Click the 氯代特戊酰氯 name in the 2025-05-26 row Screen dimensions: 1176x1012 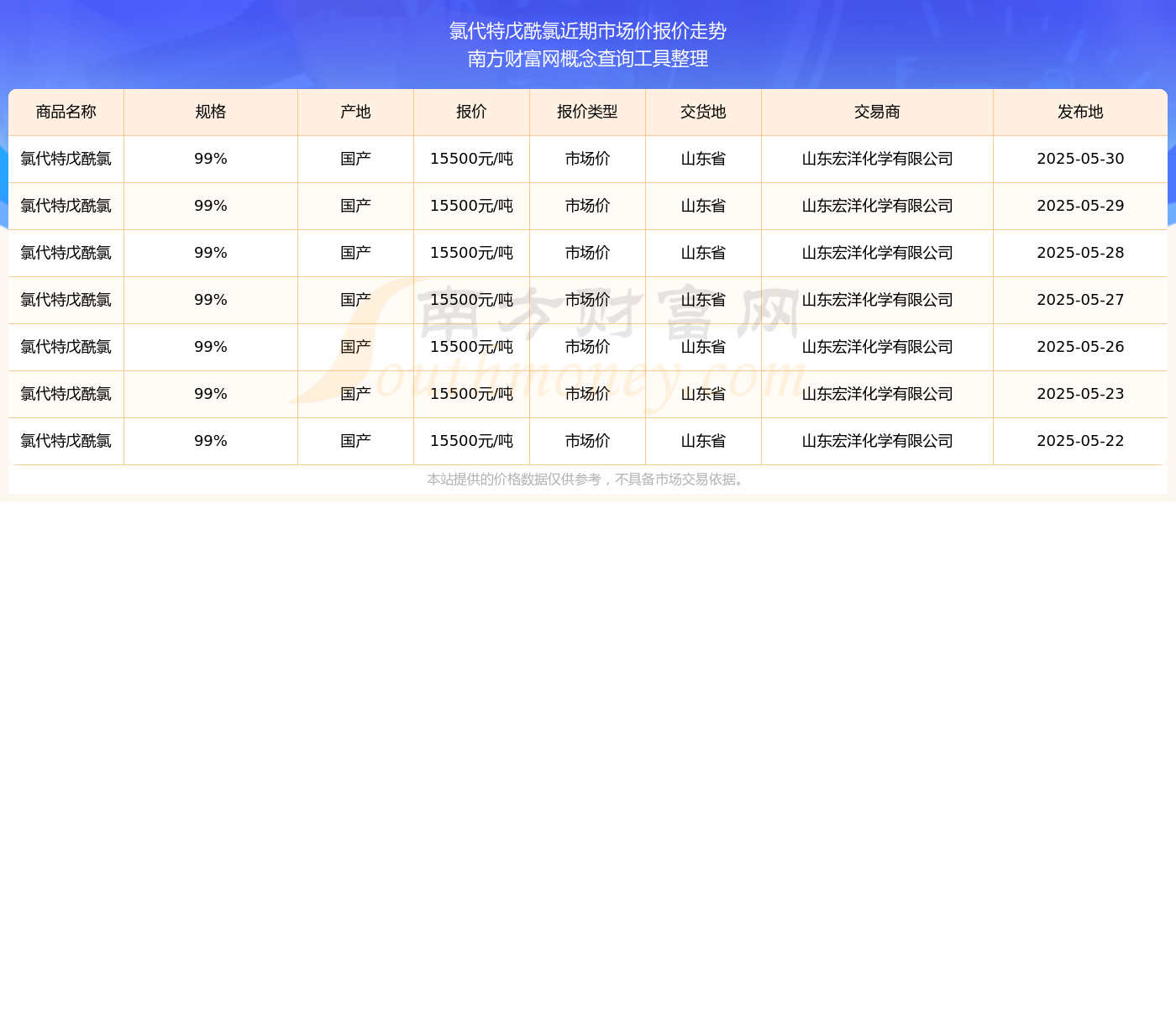coord(66,347)
